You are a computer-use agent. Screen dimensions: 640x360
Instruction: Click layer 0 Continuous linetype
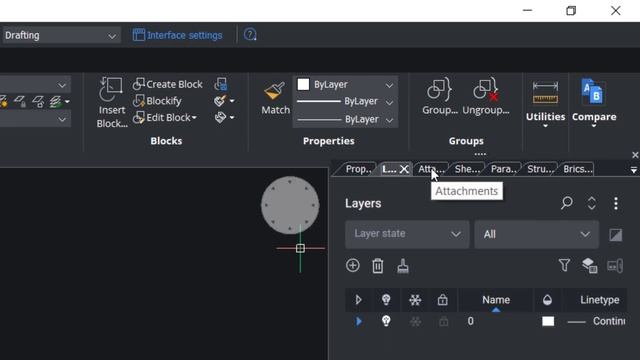pyautogui.click(x=596, y=321)
